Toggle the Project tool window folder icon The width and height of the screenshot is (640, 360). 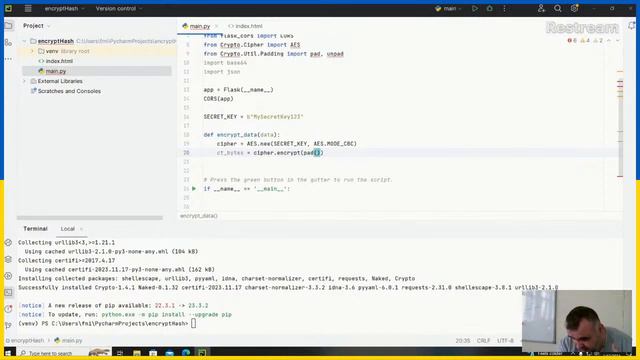coord(8,26)
